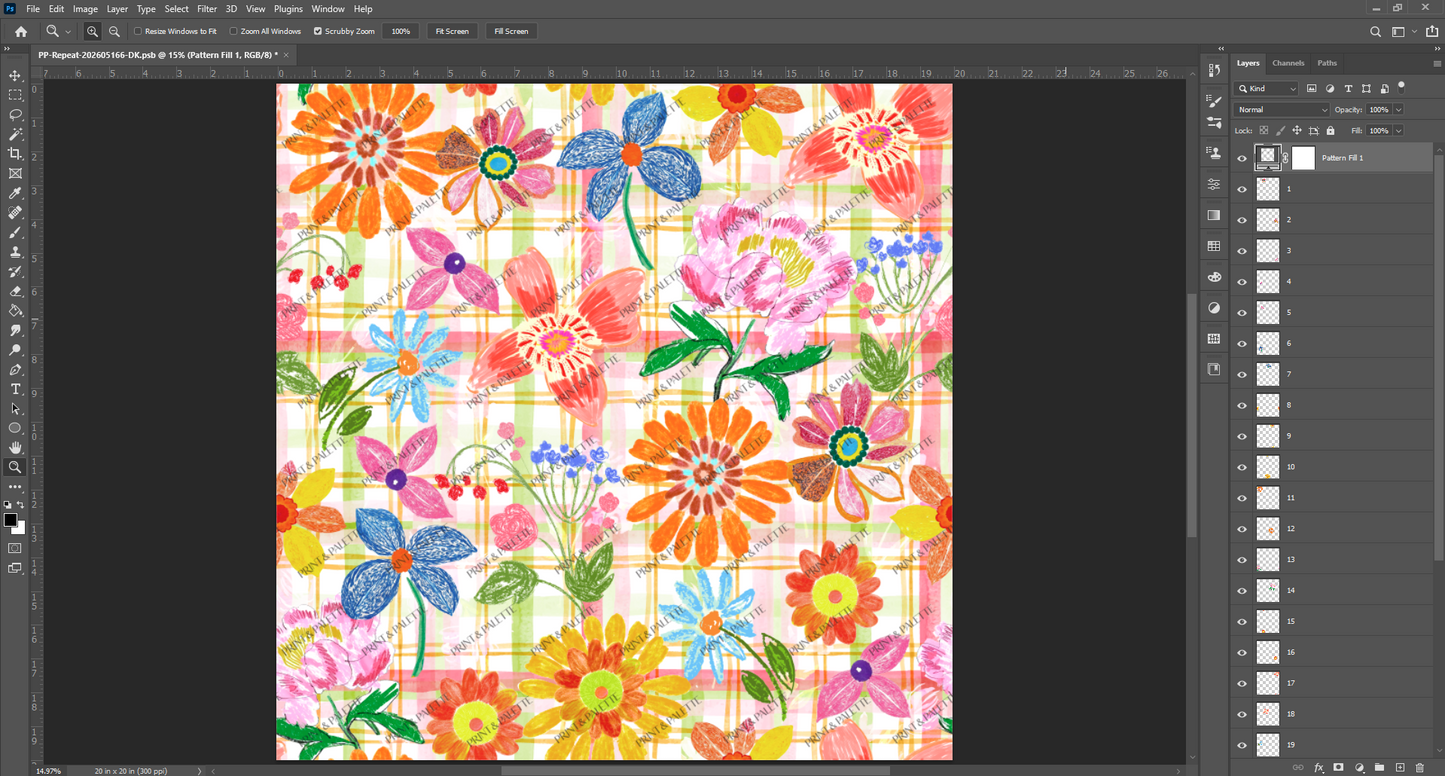Enable Zoom All Windows checkbox
Viewport: 1445px width, 776px height.
234,31
